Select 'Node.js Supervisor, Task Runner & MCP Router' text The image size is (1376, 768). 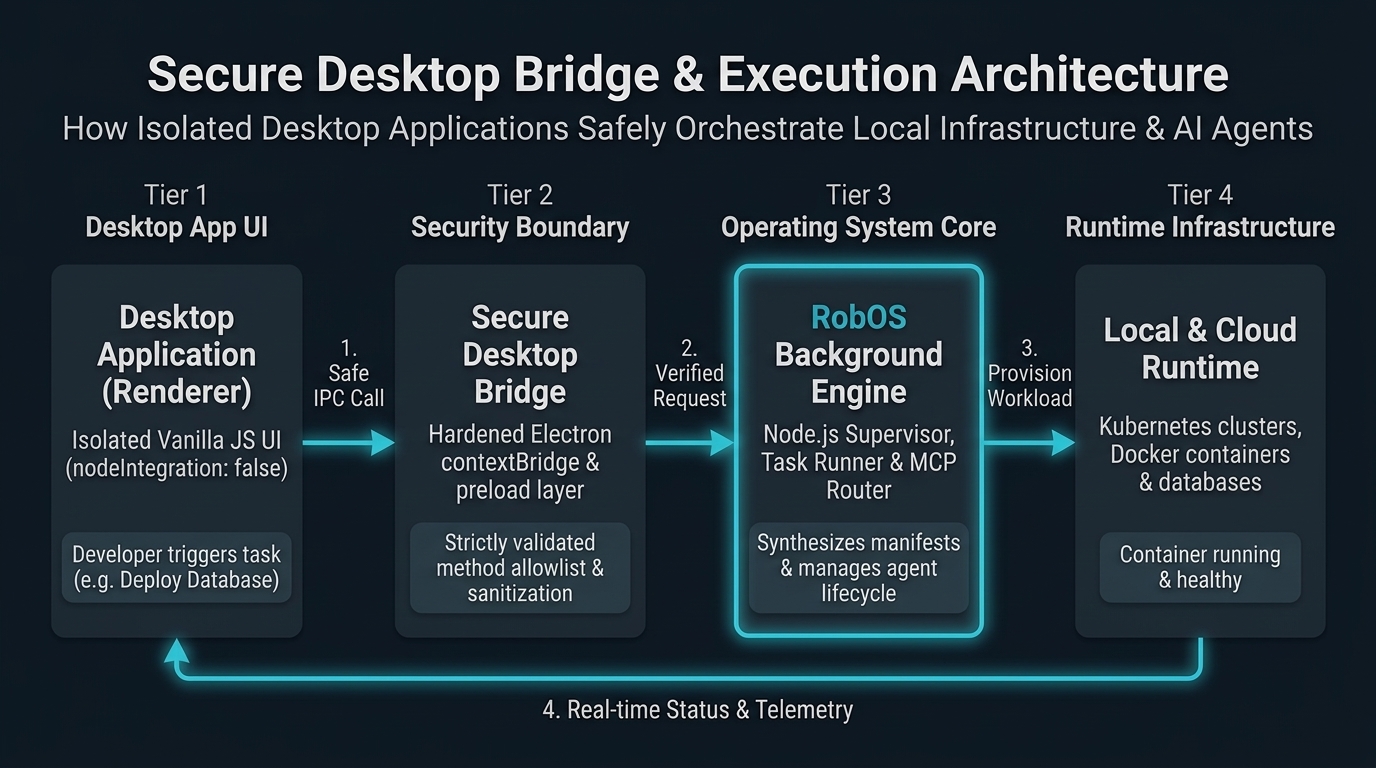(859, 462)
